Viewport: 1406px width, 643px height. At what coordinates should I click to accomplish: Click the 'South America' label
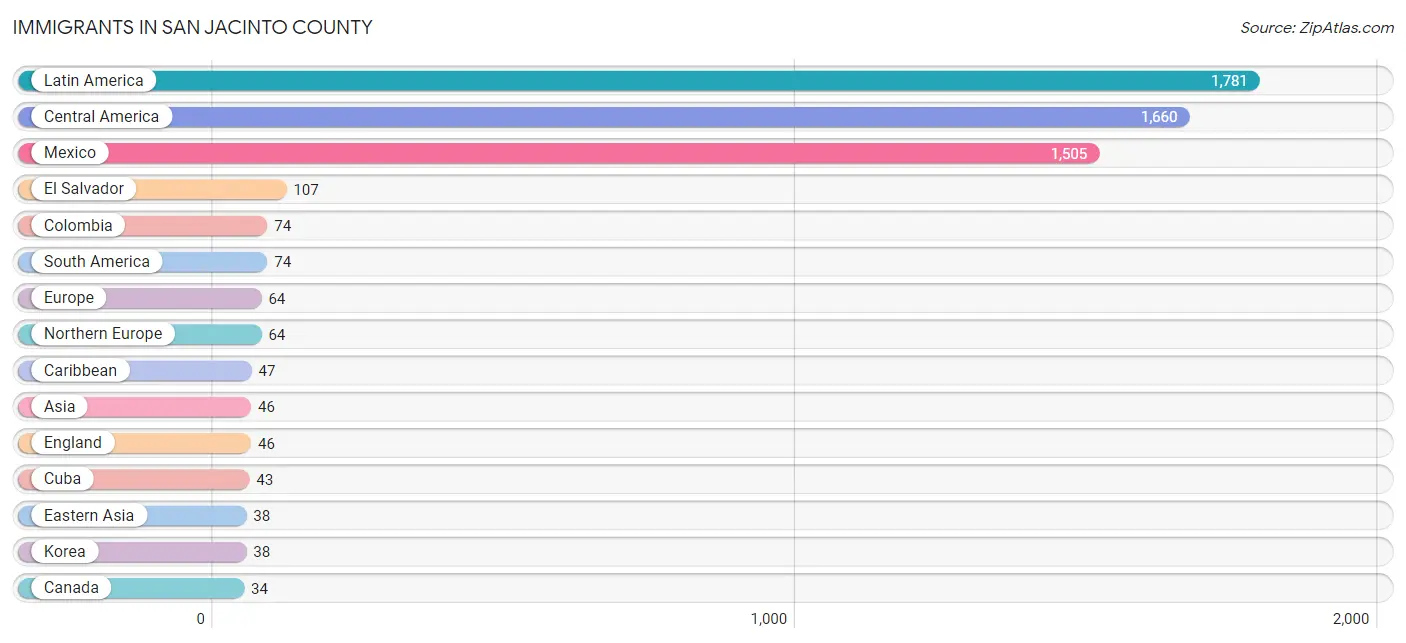(97, 262)
